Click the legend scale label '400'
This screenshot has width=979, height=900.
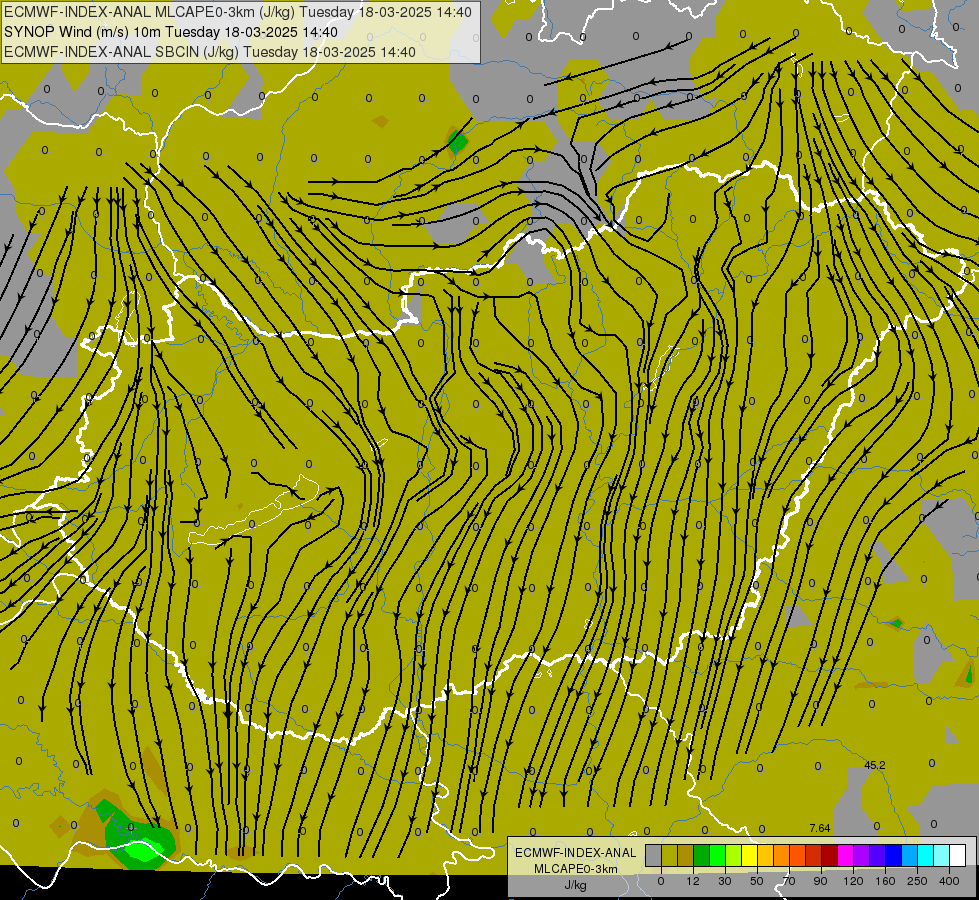(x=949, y=881)
